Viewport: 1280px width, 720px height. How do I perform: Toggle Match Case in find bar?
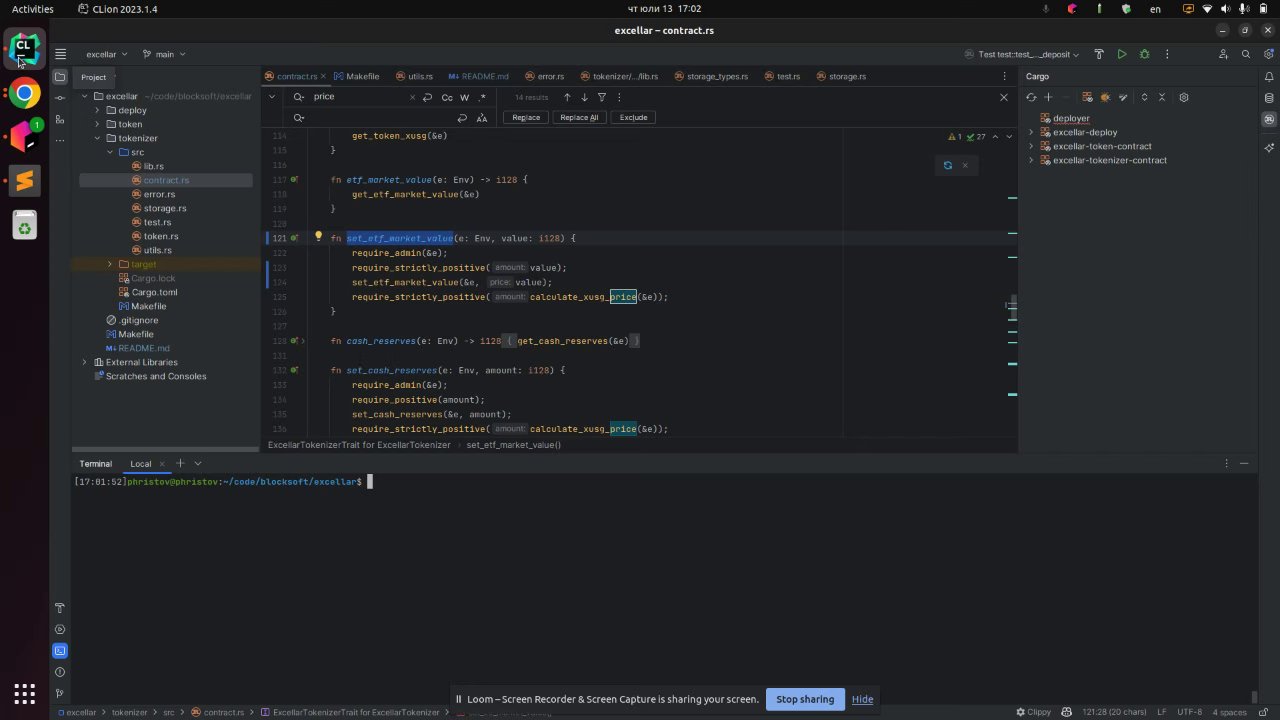click(x=447, y=97)
